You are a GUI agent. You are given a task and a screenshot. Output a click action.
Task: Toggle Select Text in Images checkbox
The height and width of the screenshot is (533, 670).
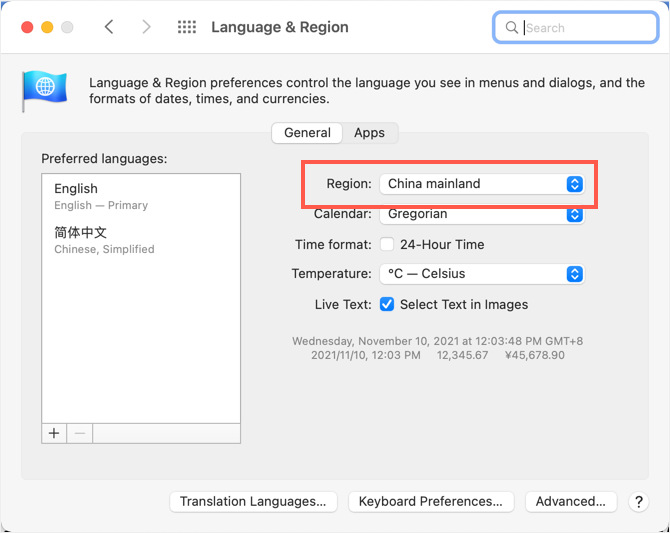(x=387, y=304)
